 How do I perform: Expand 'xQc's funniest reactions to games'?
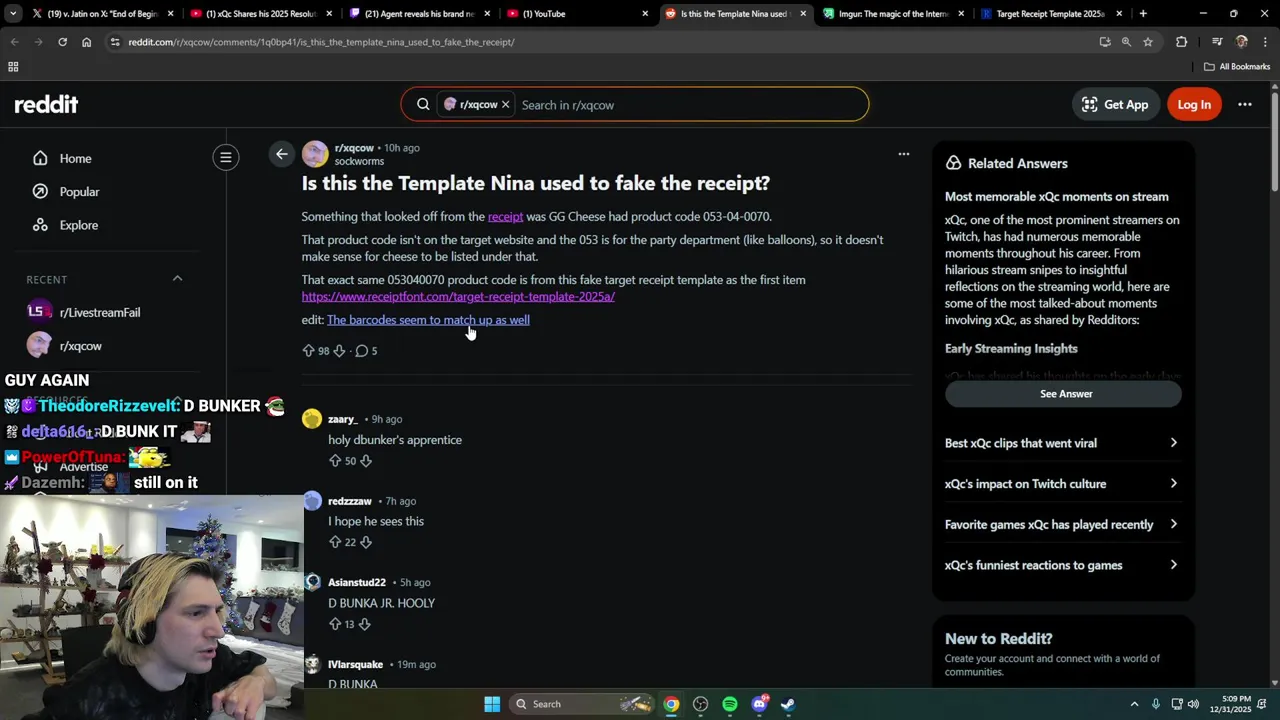point(1061,565)
